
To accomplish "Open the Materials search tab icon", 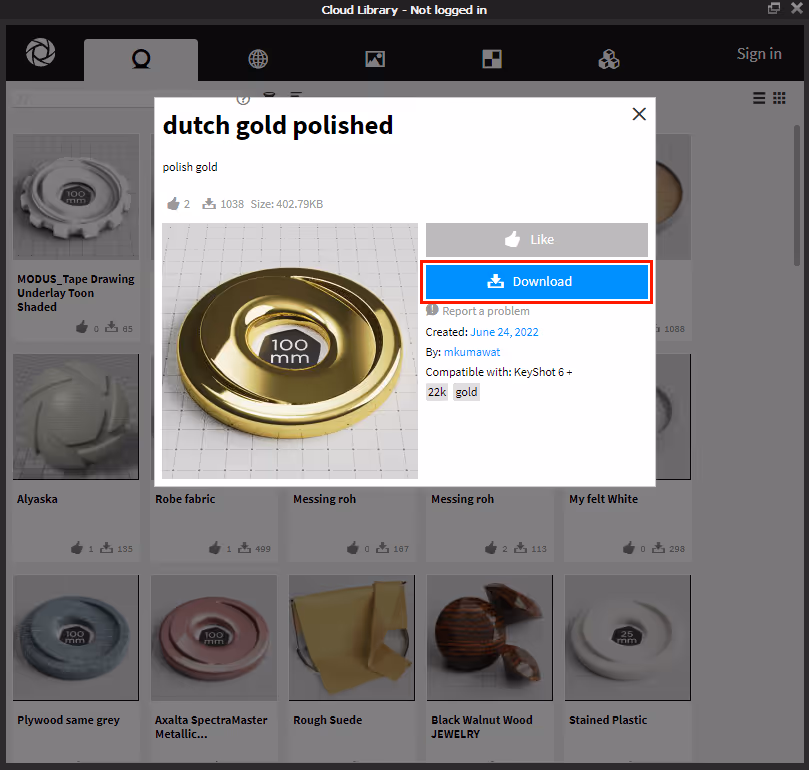I will tap(140, 59).
